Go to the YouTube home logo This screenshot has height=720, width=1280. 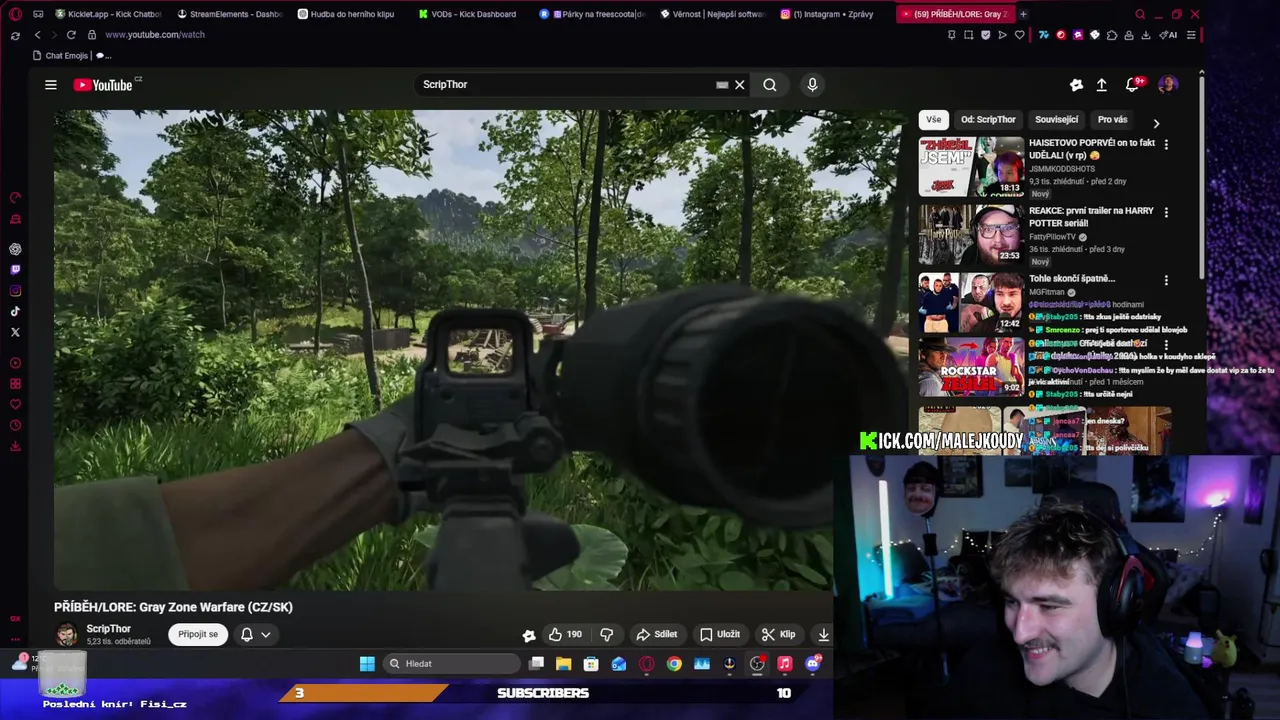point(103,85)
